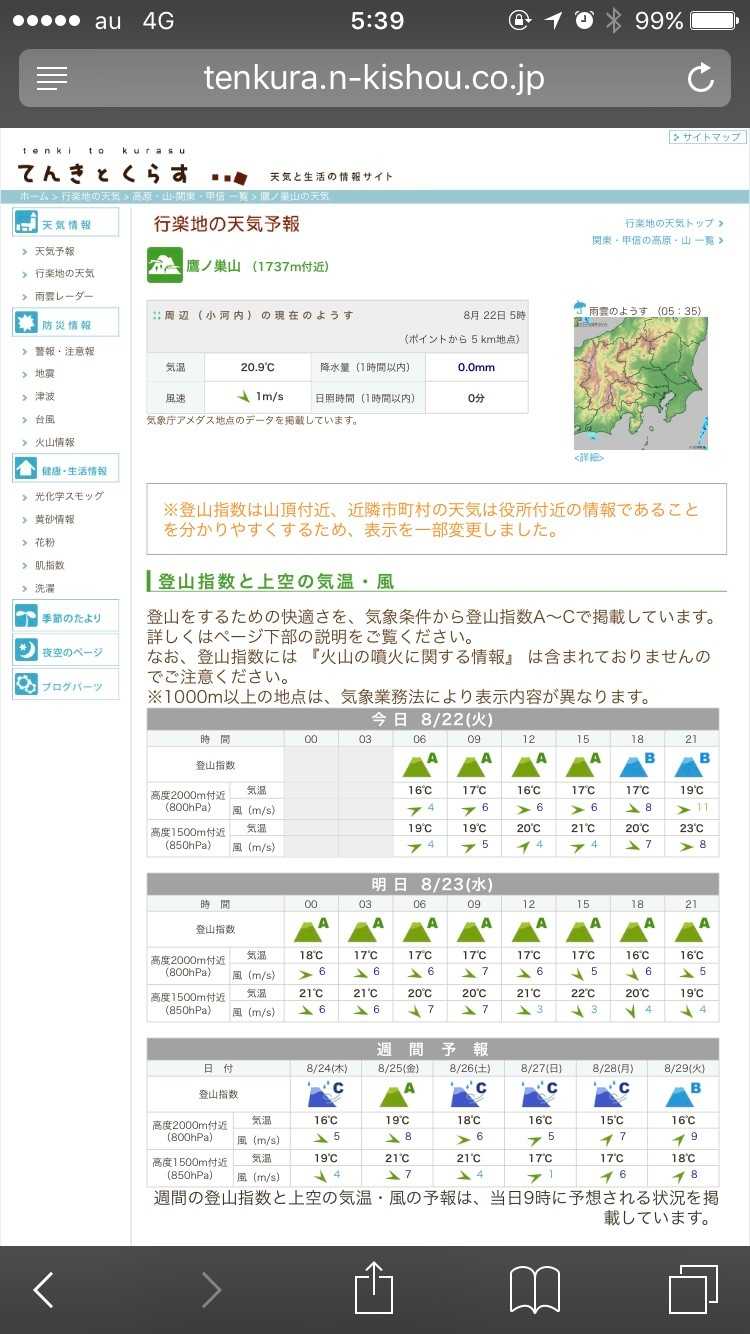The height and width of the screenshot is (1334, 750).
Task: Open Safari bookmarks book icon
Action: 534,1289
